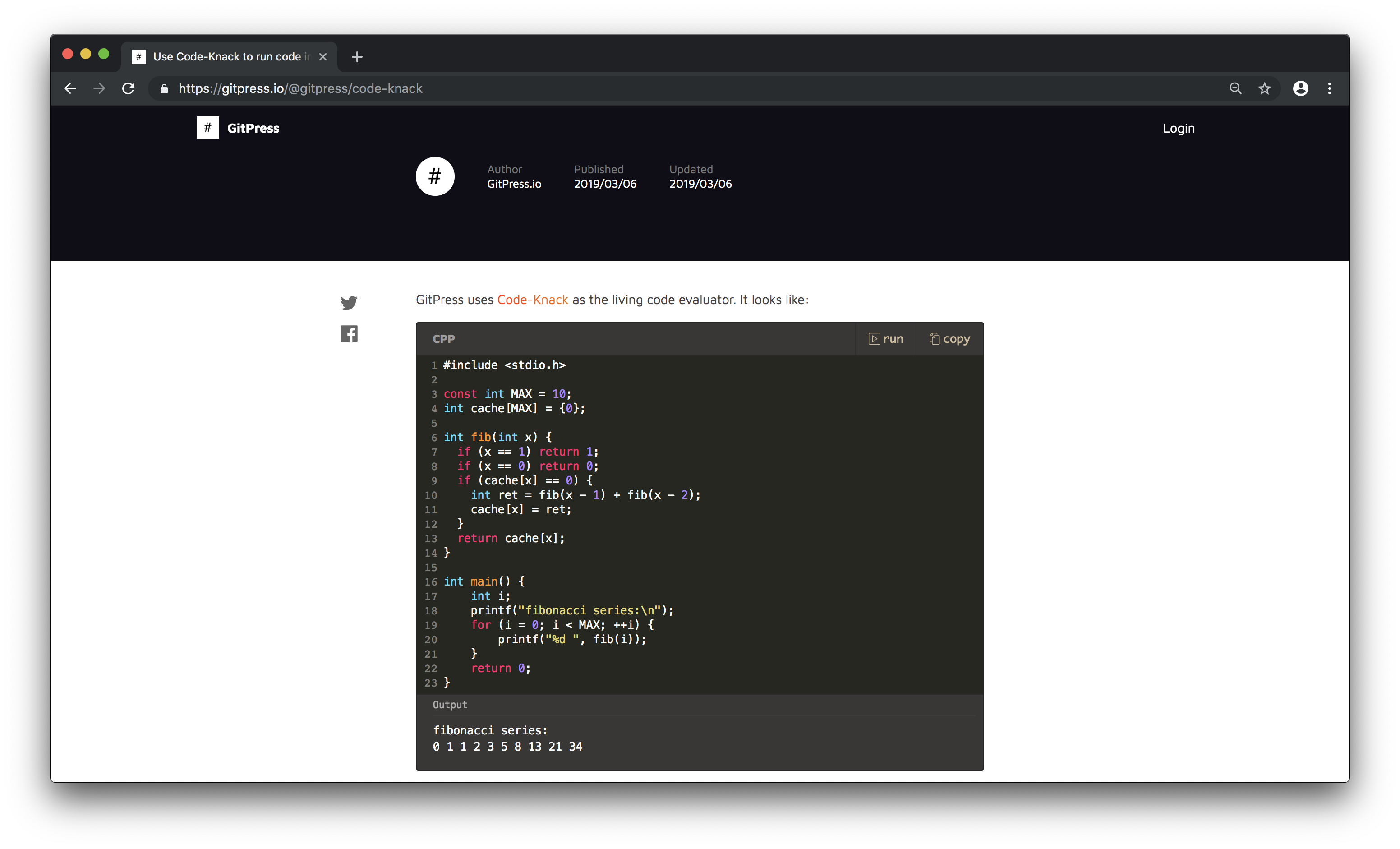This screenshot has width=1400, height=849.
Task: Open a new browser tab
Action: (x=357, y=57)
